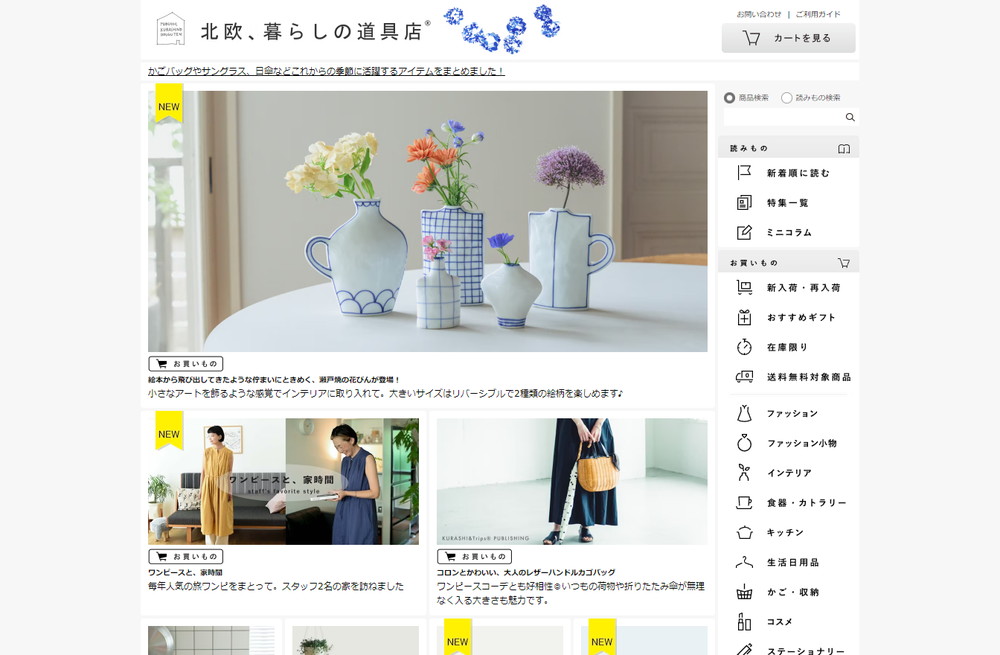Open ファッション小物 category

(802, 443)
